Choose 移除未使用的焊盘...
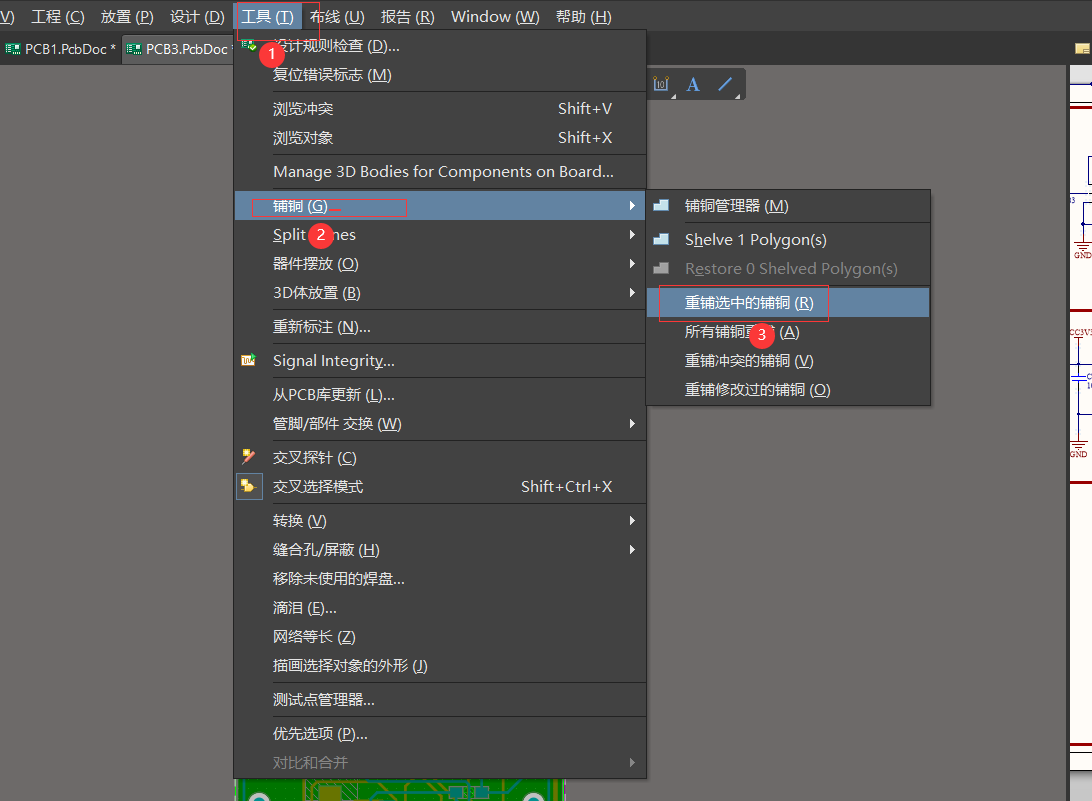This screenshot has height=801, width=1092. pyautogui.click(x=440, y=579)
